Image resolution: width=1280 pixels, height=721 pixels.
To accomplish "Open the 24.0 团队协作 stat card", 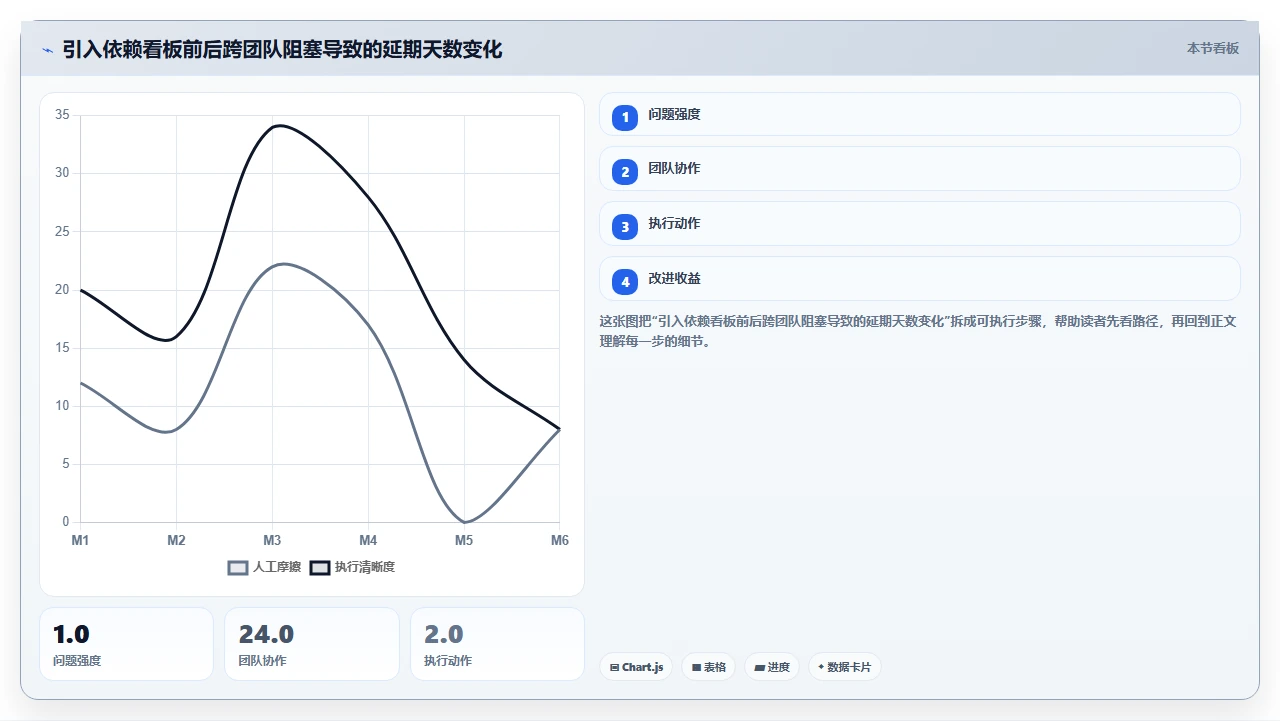I will [312, 644].
